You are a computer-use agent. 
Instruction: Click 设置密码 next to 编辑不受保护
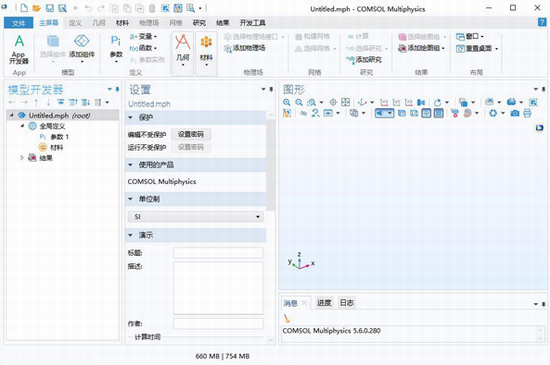coord(191,134)
